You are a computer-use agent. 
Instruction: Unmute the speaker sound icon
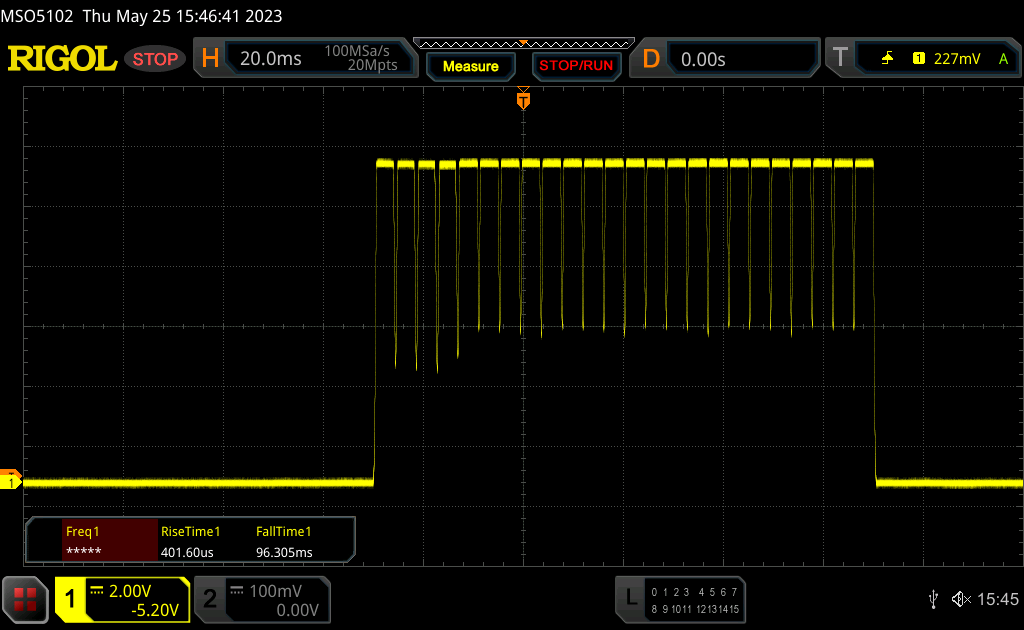960,599
